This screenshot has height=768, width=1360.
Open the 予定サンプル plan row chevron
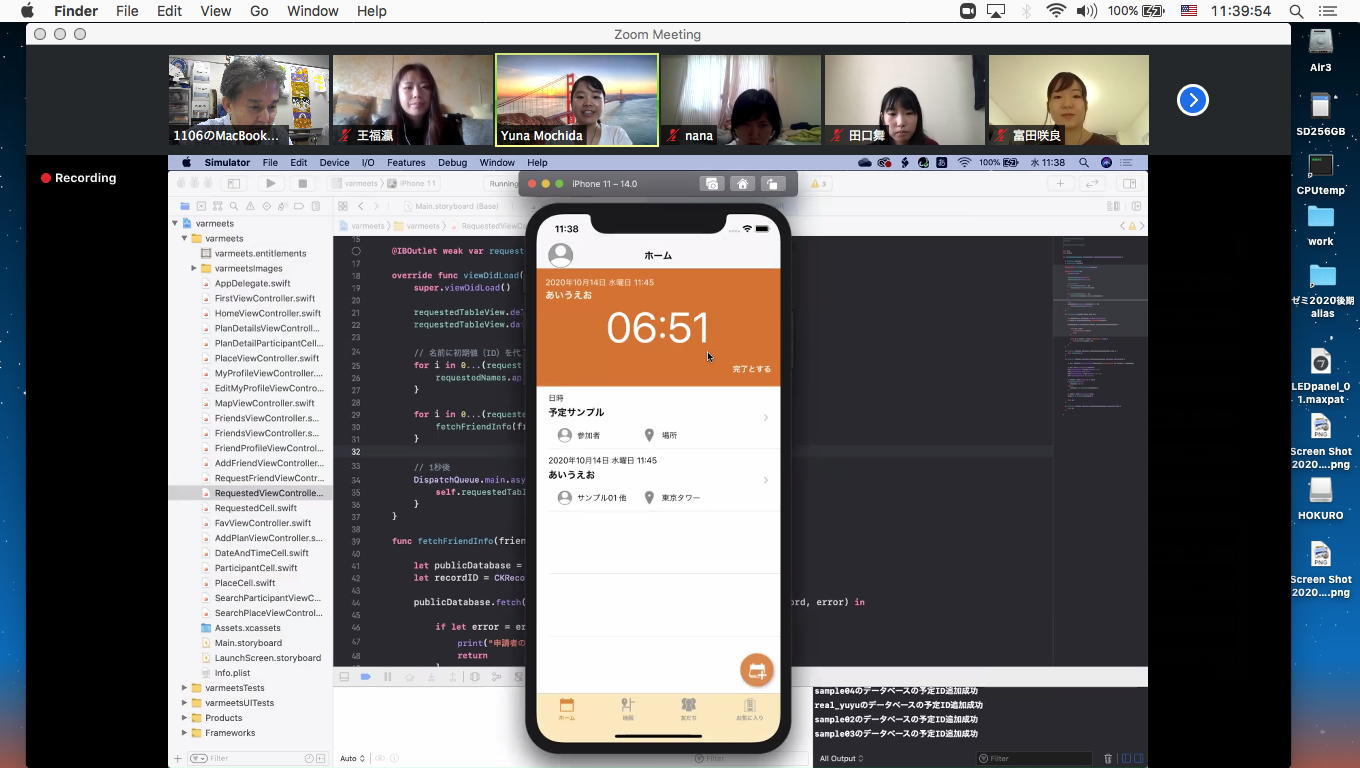tap(766, 418)
